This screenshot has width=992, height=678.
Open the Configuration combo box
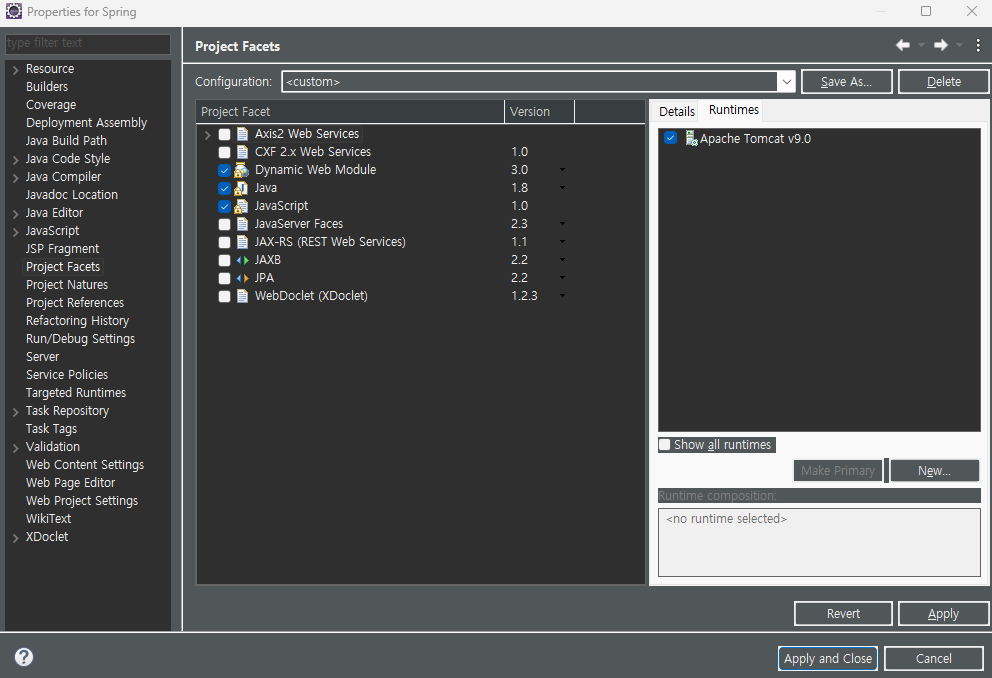pyautogui.click(x=538, y=82)
